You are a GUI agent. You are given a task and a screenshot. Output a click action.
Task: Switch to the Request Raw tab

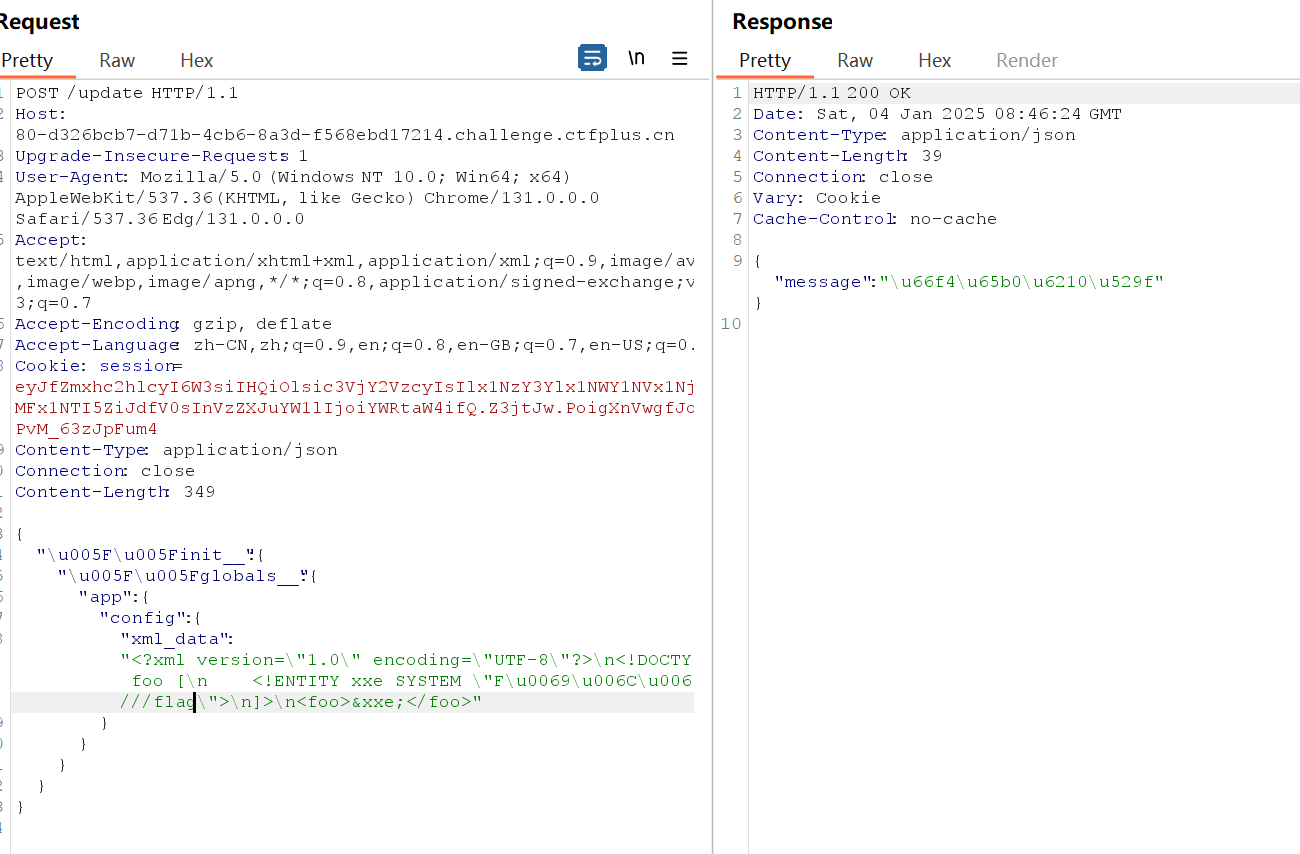117,60
